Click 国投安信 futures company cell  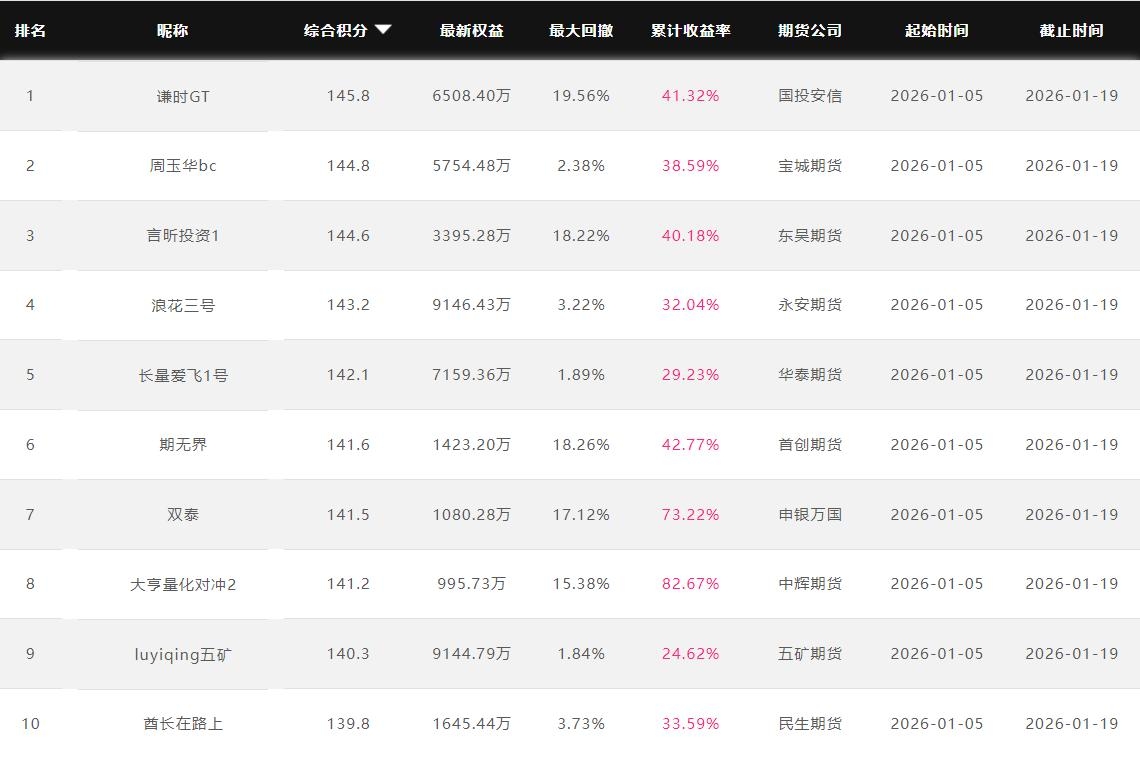pos(810,96)
